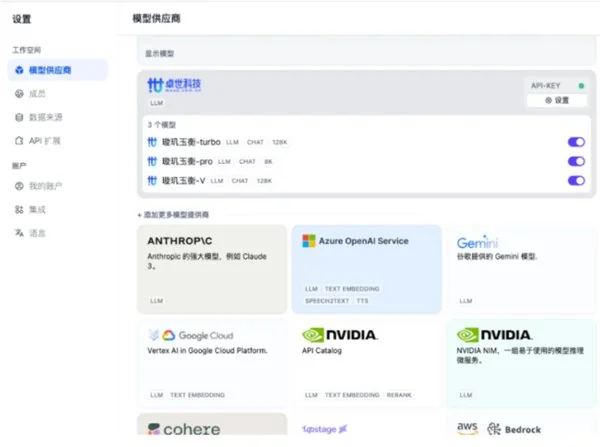This screenshot has height=447, width=600.
Task: Click the TTS tag on Azure card
Action: point(362,301)
